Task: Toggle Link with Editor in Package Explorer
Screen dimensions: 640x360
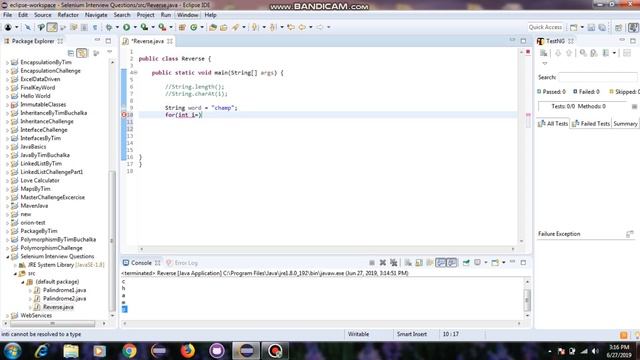Action: (82, 53)
